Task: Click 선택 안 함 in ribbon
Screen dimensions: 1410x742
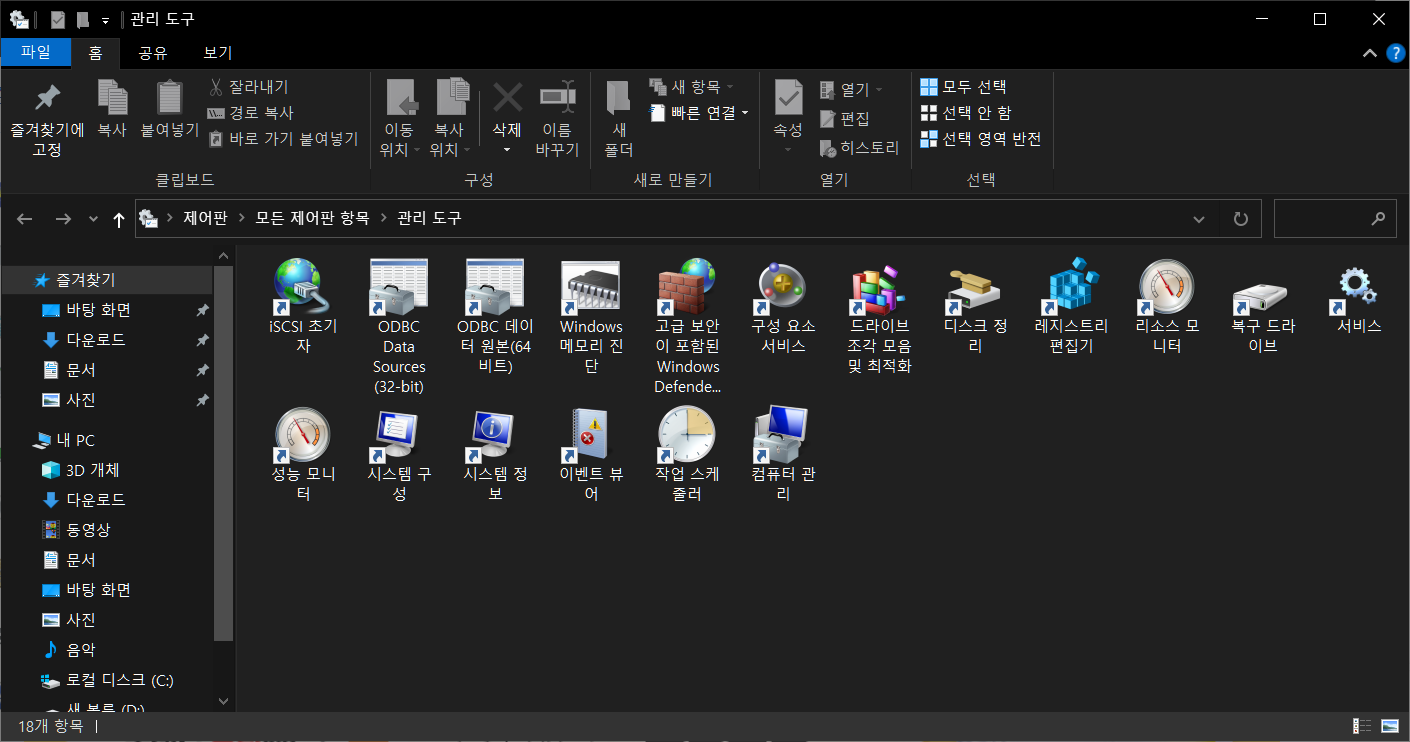Action: pos(966,113)
